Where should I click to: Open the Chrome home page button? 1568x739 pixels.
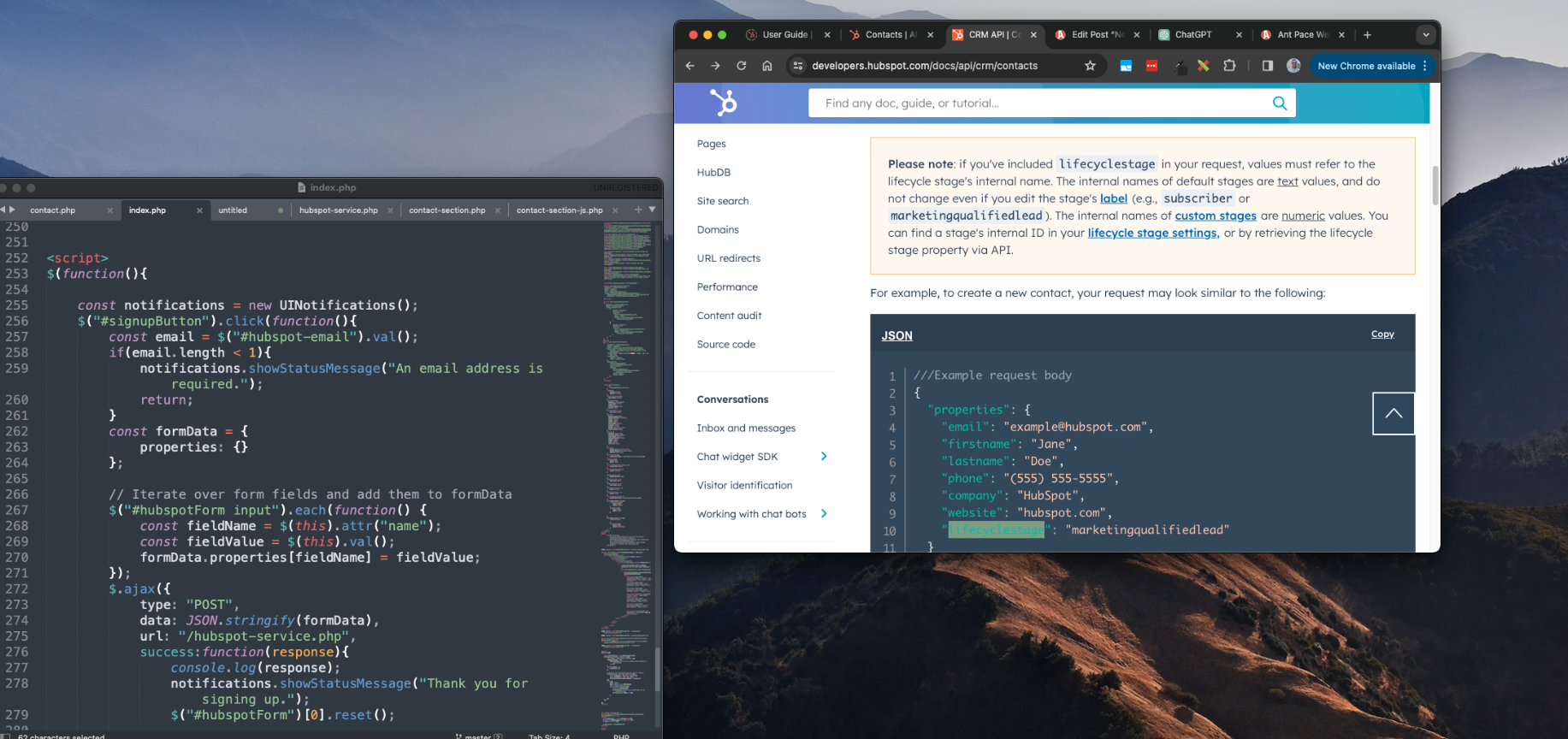[767, 66]
